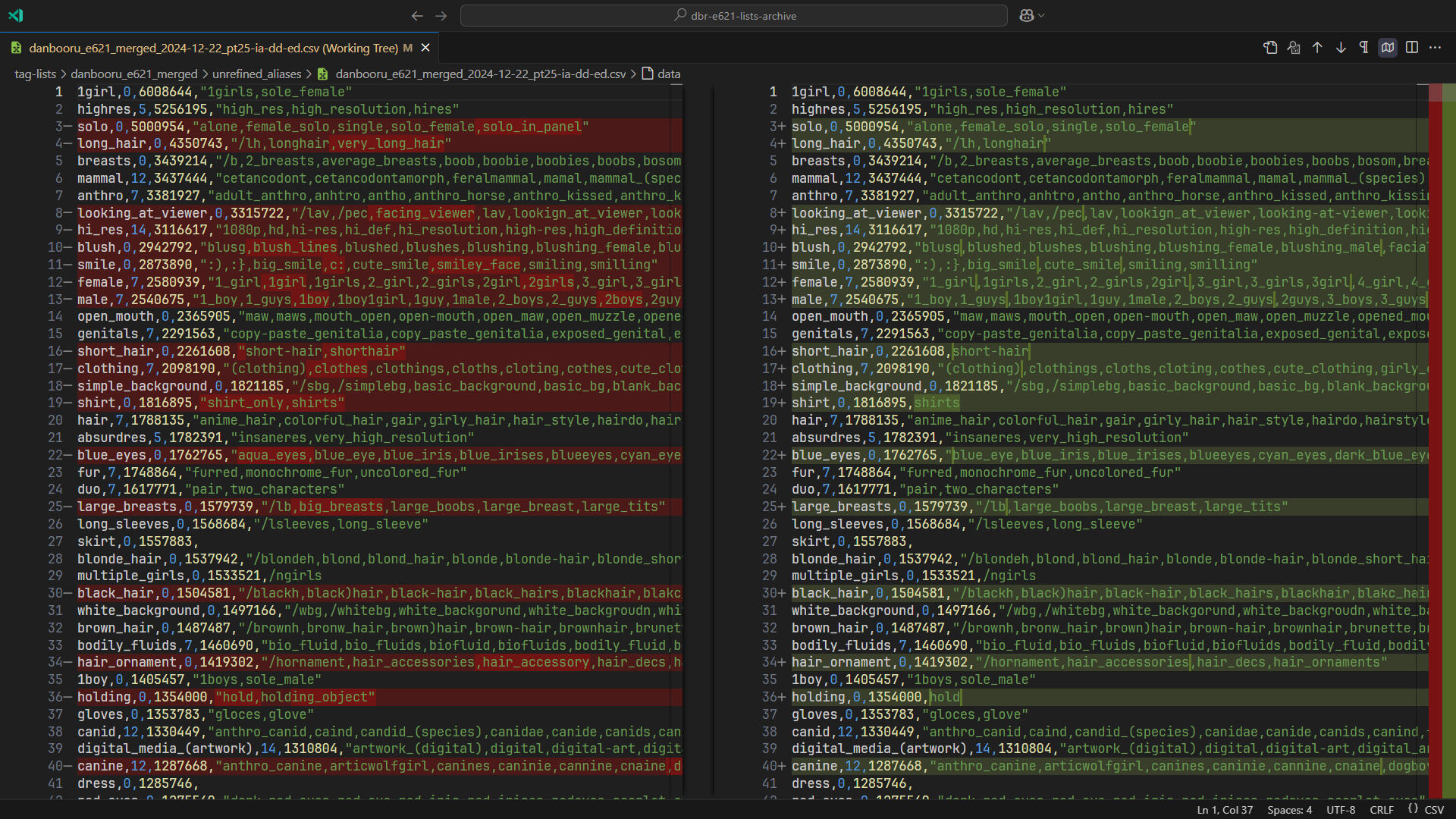
Task: Navigate forward with the right arrow
Action: click(441, 15)
